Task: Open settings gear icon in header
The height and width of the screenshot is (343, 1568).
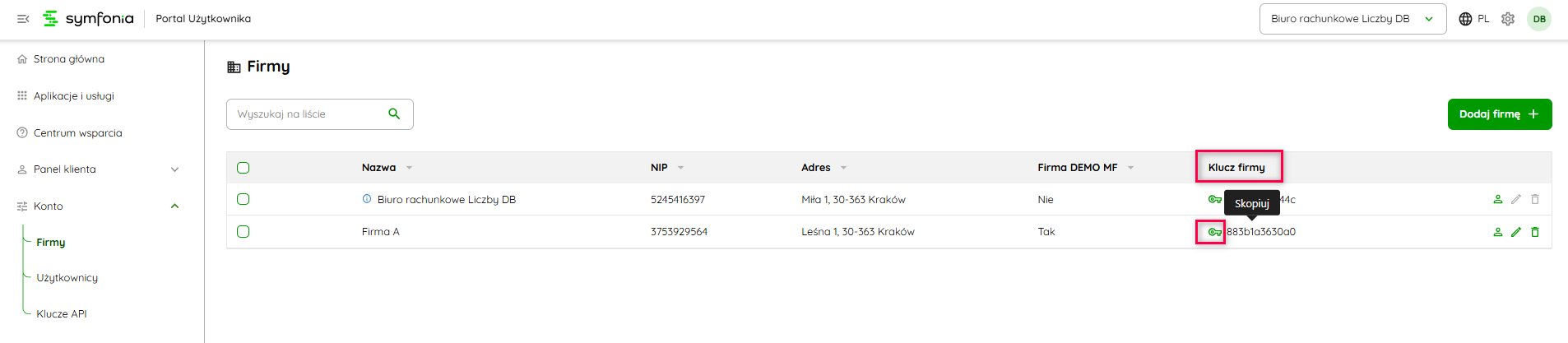Action: (1508, 19)
